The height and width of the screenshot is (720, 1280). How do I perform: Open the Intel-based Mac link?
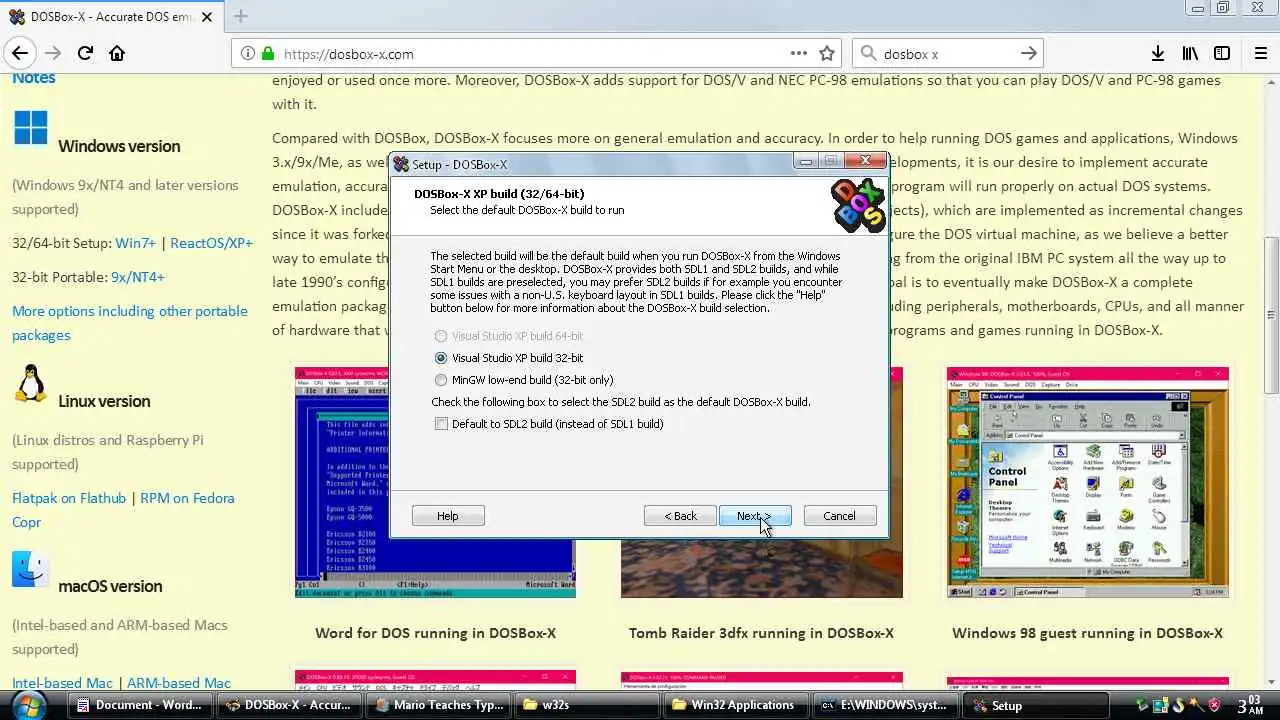(62, 683)
